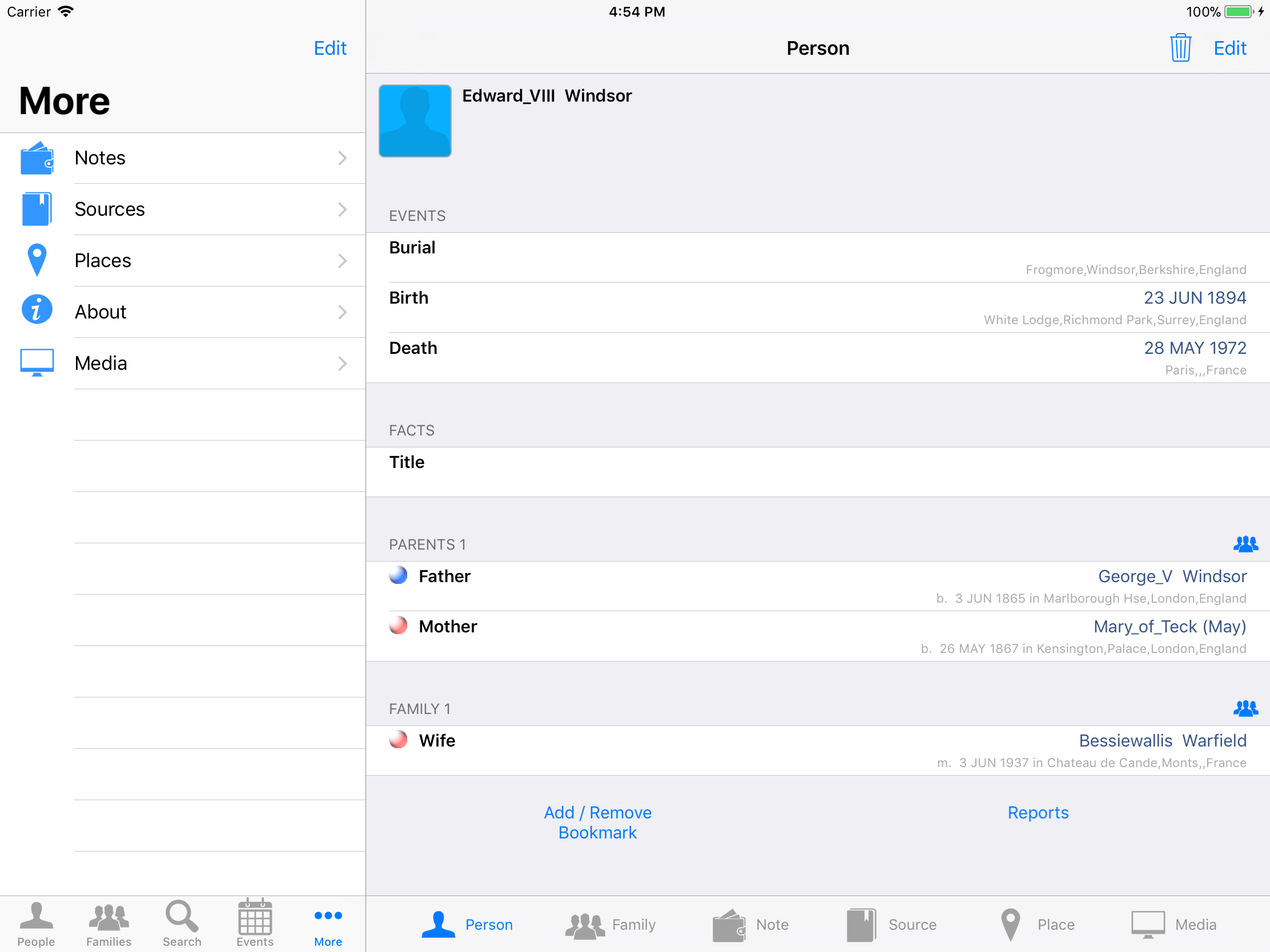Tap the Notes wallet icon in sidebar
1270x952 pixels.
[37, 158]
